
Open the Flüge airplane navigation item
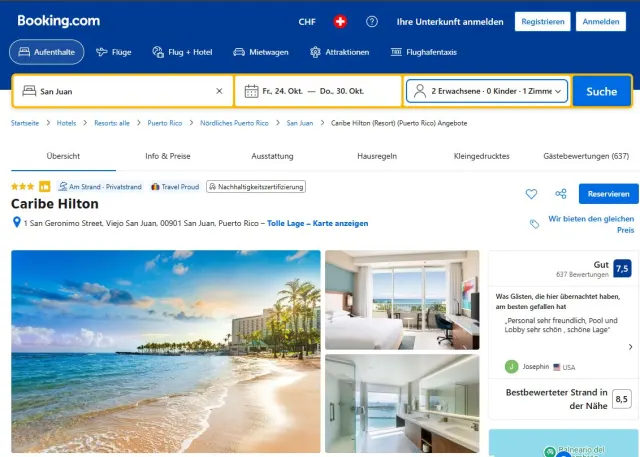click(x=113, y=52)
